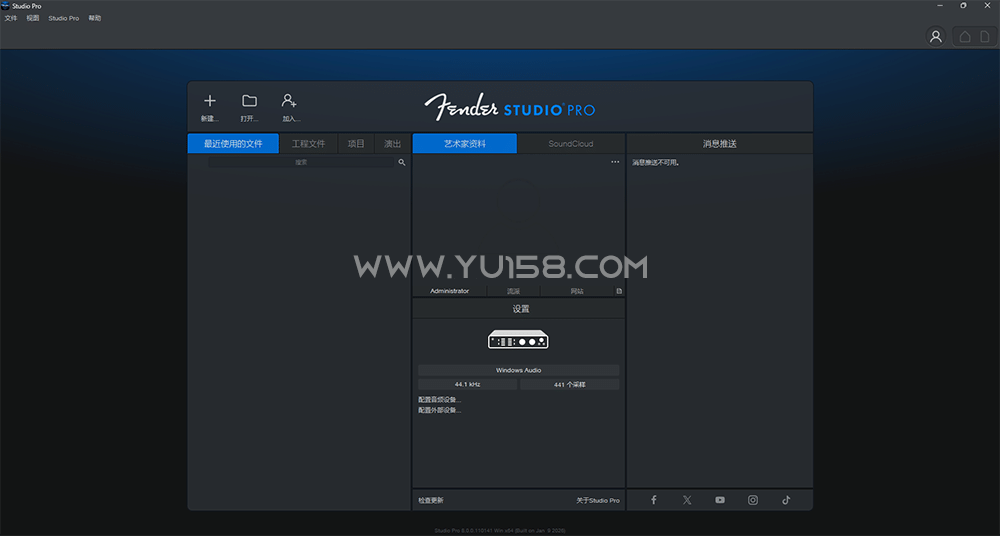
Task: Go to the Start page home icon
Action: [965, 37]
